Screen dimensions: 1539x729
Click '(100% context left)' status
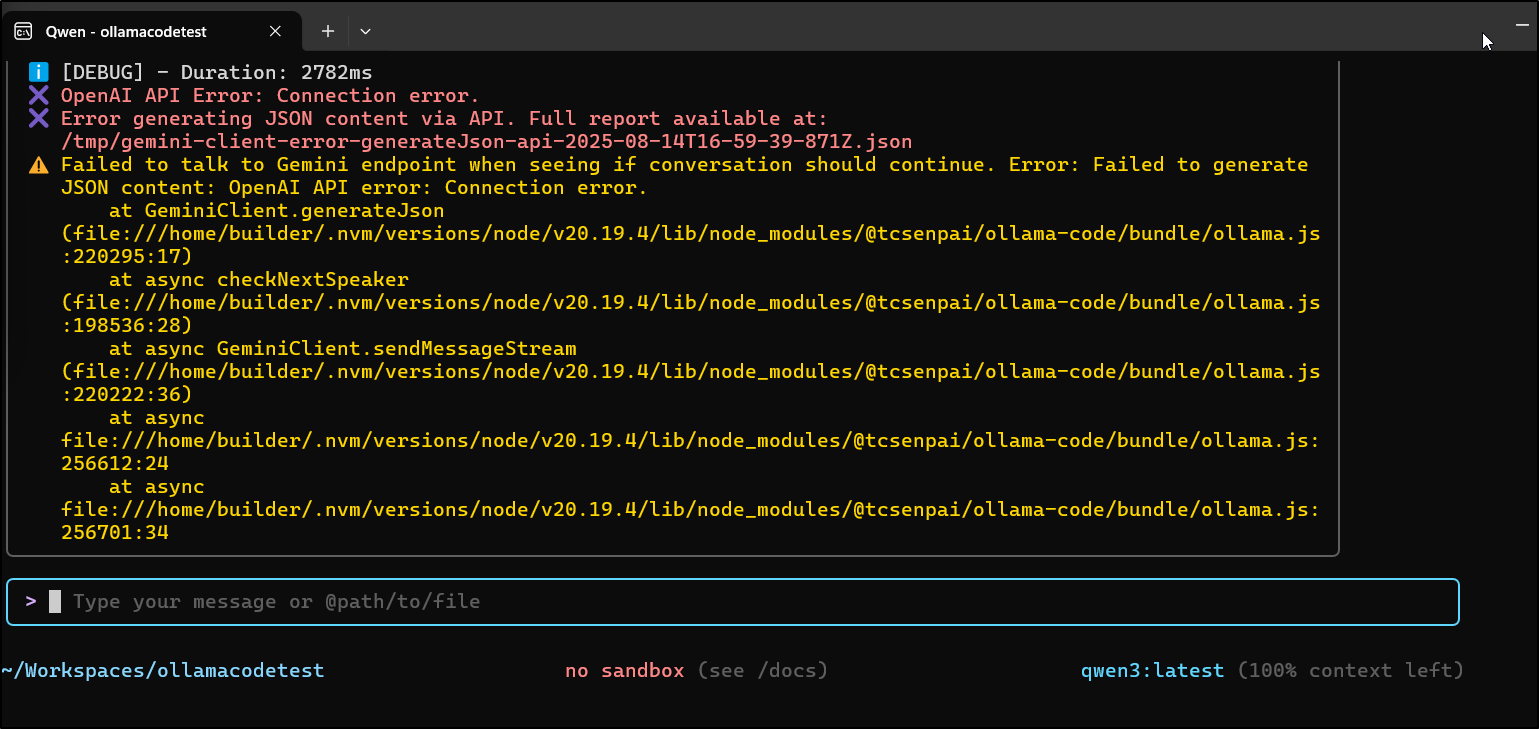point(1350,670)
